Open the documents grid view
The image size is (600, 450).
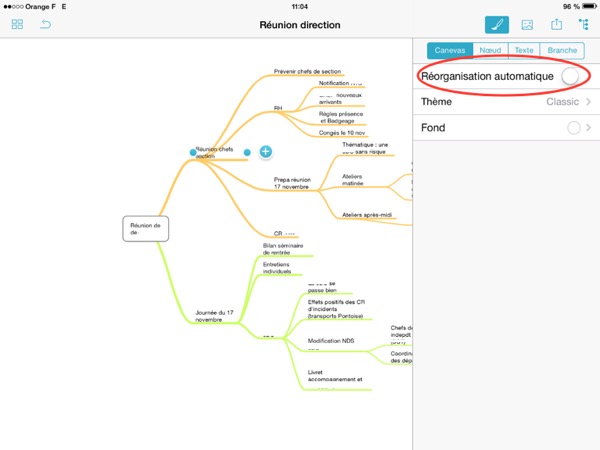(x=17, y=24)
